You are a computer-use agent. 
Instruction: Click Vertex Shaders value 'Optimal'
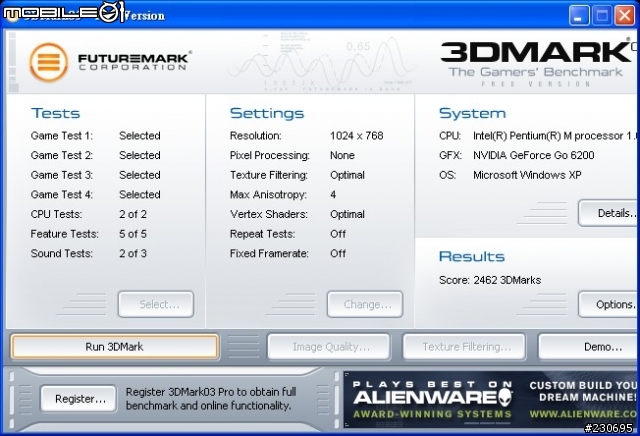point(347,214)
